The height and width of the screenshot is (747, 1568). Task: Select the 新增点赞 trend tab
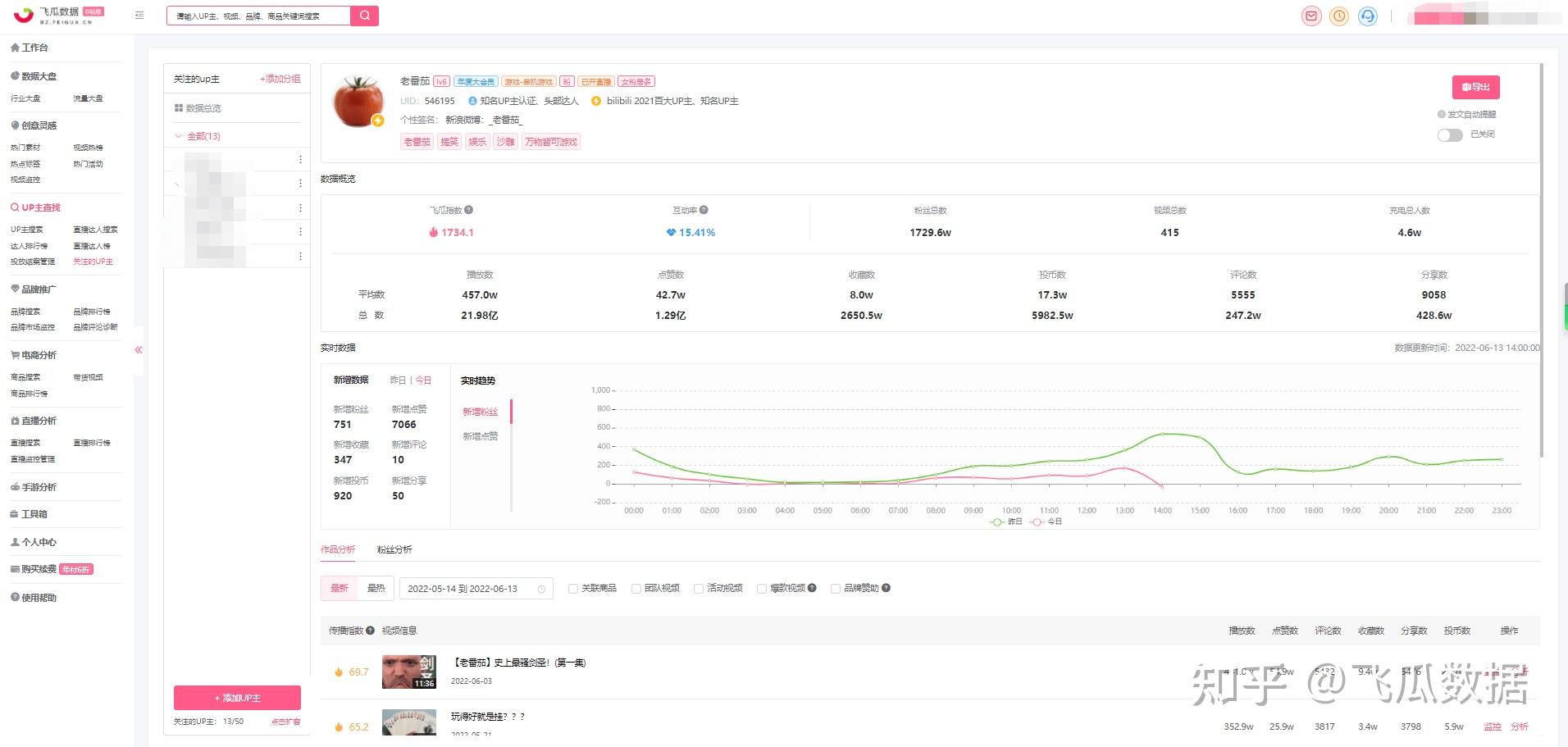(481, 436)
